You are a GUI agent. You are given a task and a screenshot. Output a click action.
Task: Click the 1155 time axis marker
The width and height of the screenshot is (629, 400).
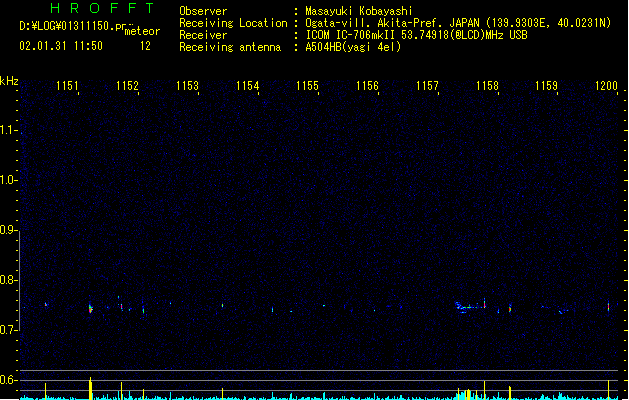point(307,86)
